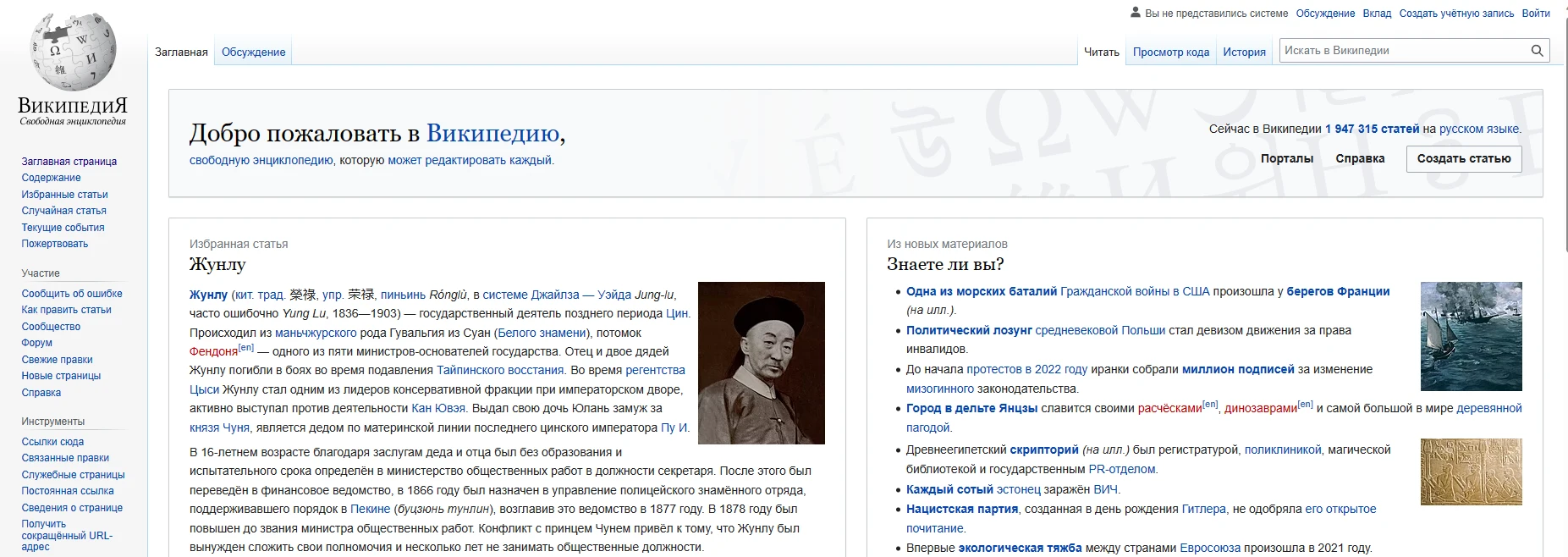Image resolution: width=1568 pixels, height=557 pixels.
Task: Switch to the Обсуждение page tab
Action: pos(253,52)
